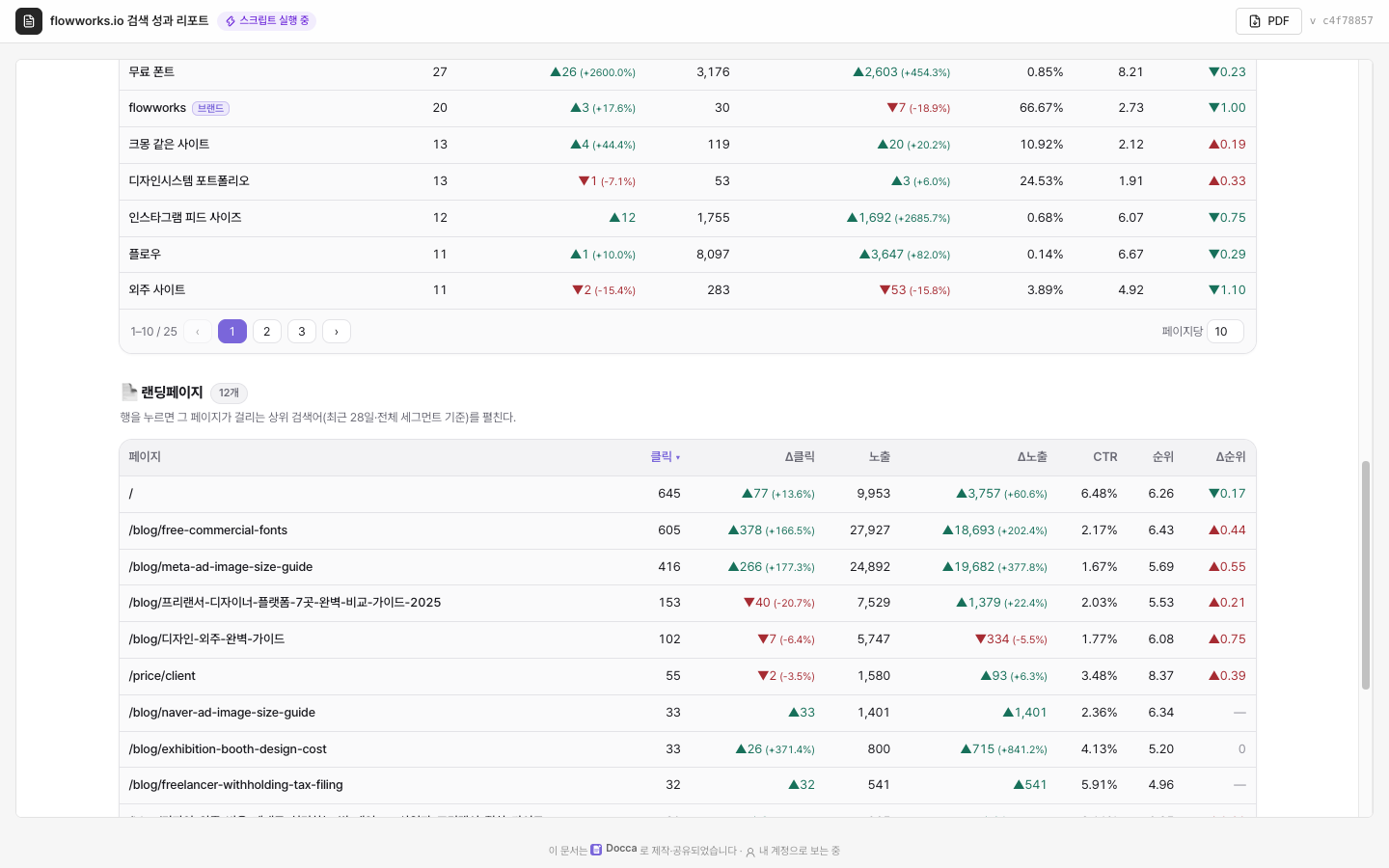Click the file icon inside the PDF button
The width and height of the screenshot is (1389, 868).
(1255, 21)
